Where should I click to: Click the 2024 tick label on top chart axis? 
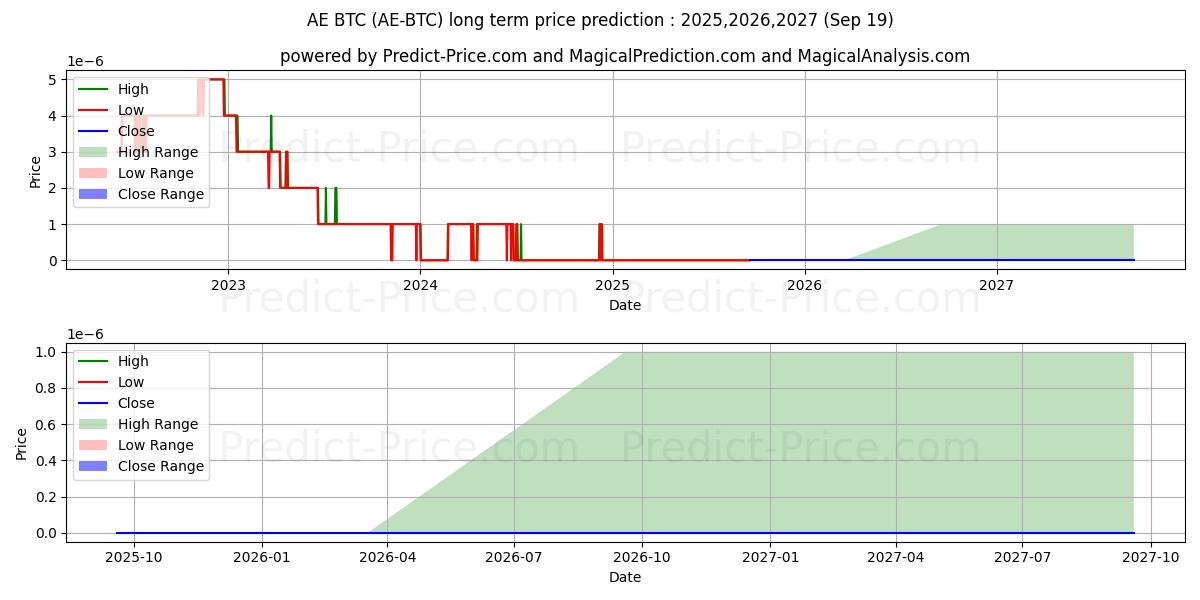pos(420,284)
